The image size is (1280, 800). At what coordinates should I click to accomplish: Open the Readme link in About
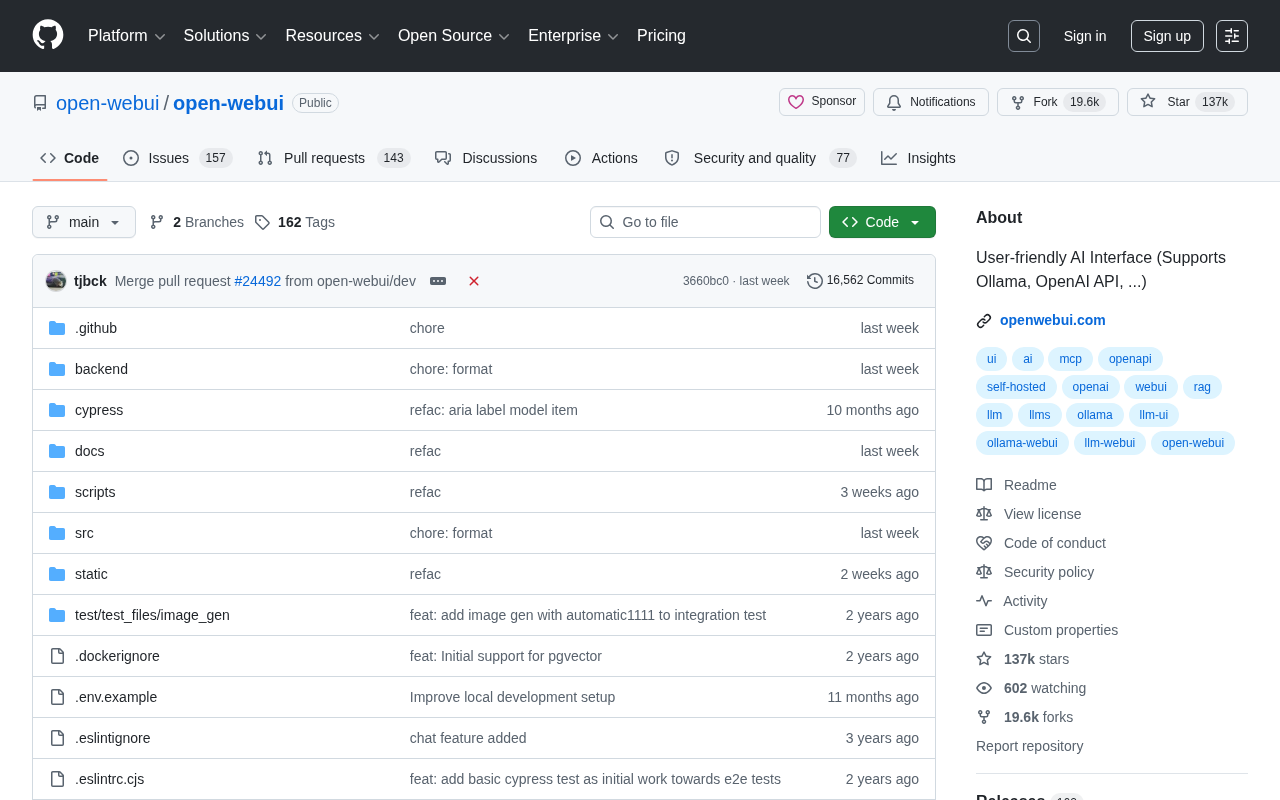[1016, 485]
